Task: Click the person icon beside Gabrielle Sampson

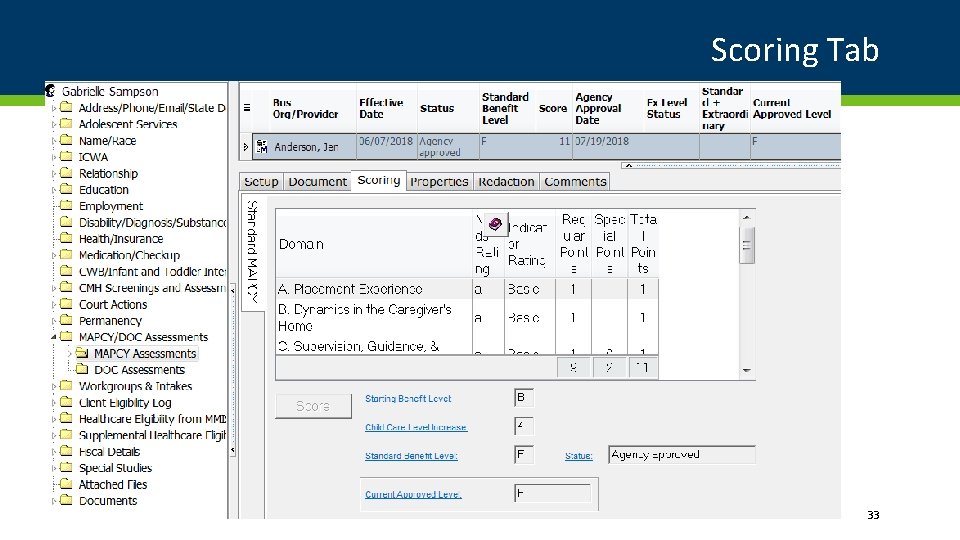Action: coord(50,91)
